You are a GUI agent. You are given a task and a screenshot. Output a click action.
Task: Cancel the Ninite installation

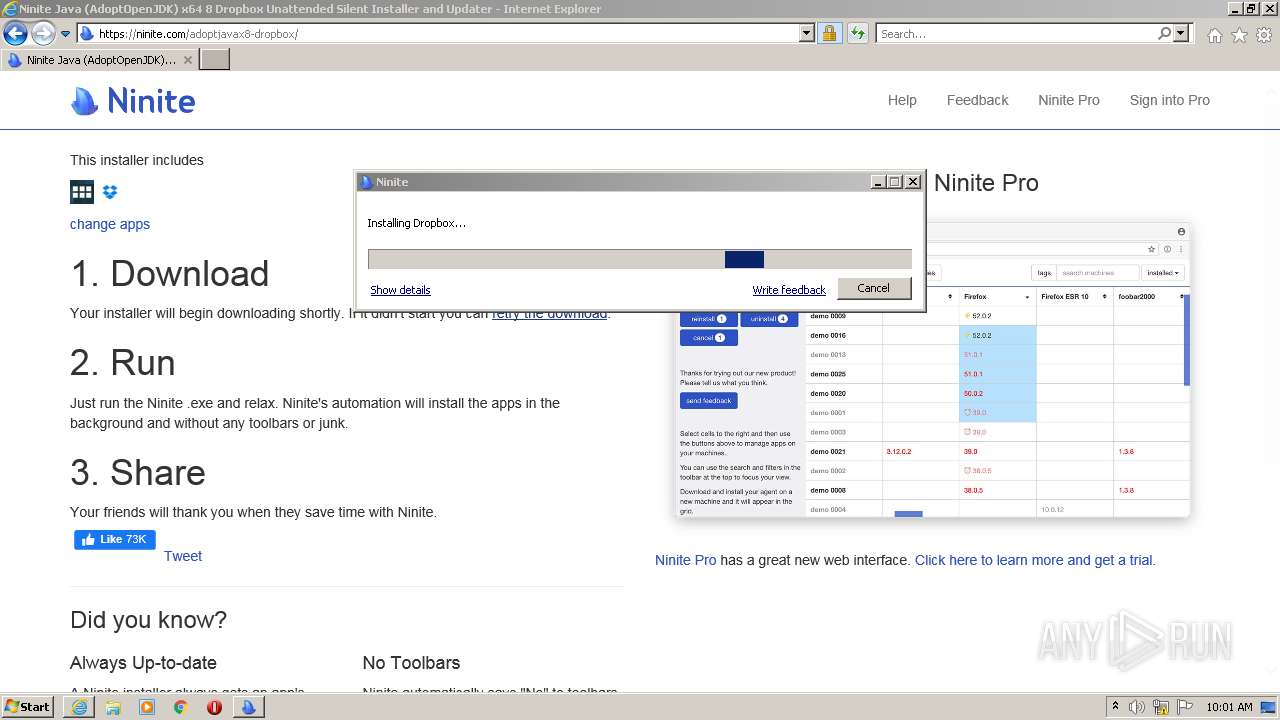(x=873, y=288)
